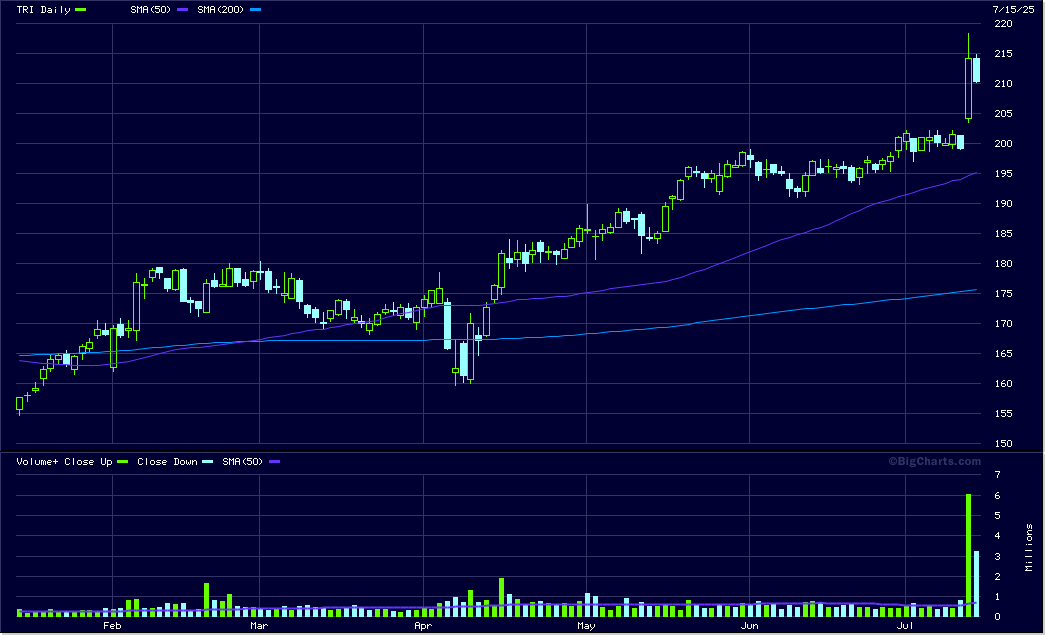
Task: Click the 210 price axis value
Action: pyautogui.click(x=1003, y=84)
